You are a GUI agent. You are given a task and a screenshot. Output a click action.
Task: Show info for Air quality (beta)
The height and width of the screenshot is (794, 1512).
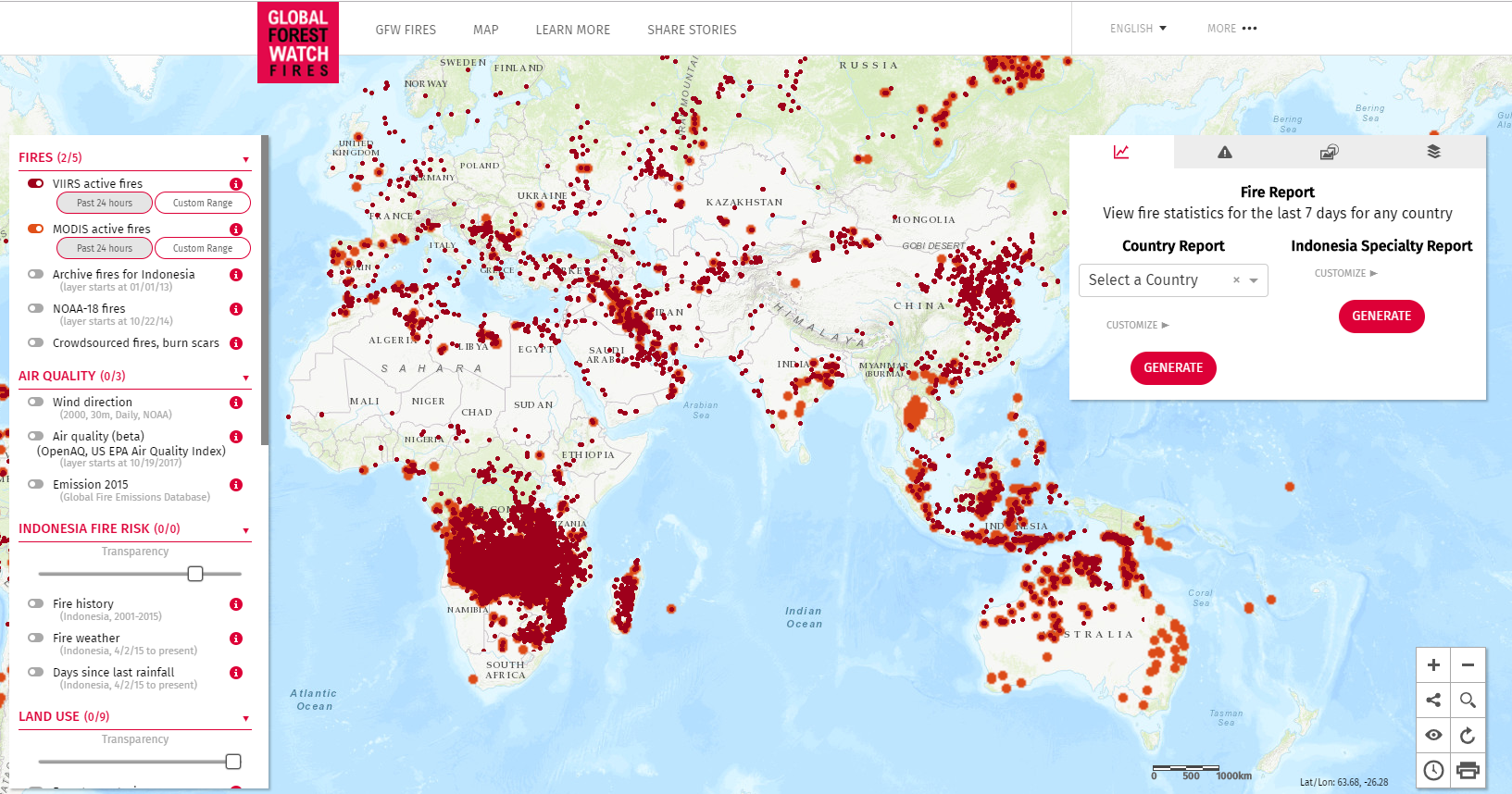click(x=236, y=437)
